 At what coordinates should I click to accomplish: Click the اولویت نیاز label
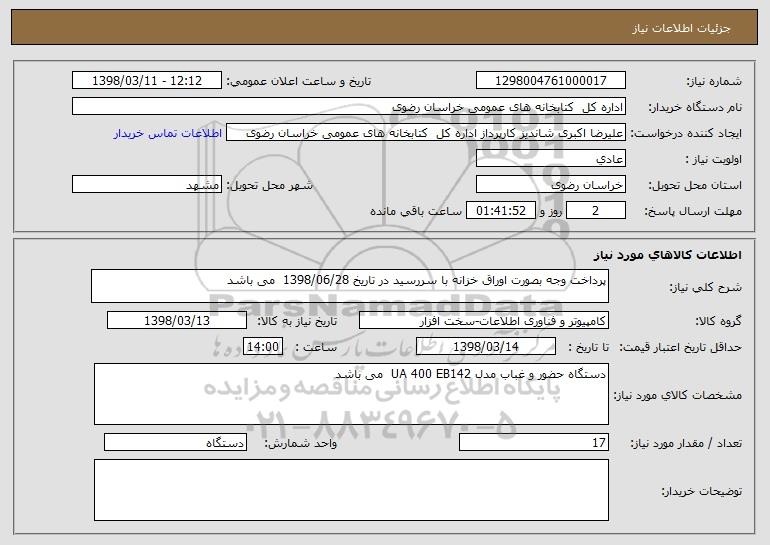click(714, 160)
